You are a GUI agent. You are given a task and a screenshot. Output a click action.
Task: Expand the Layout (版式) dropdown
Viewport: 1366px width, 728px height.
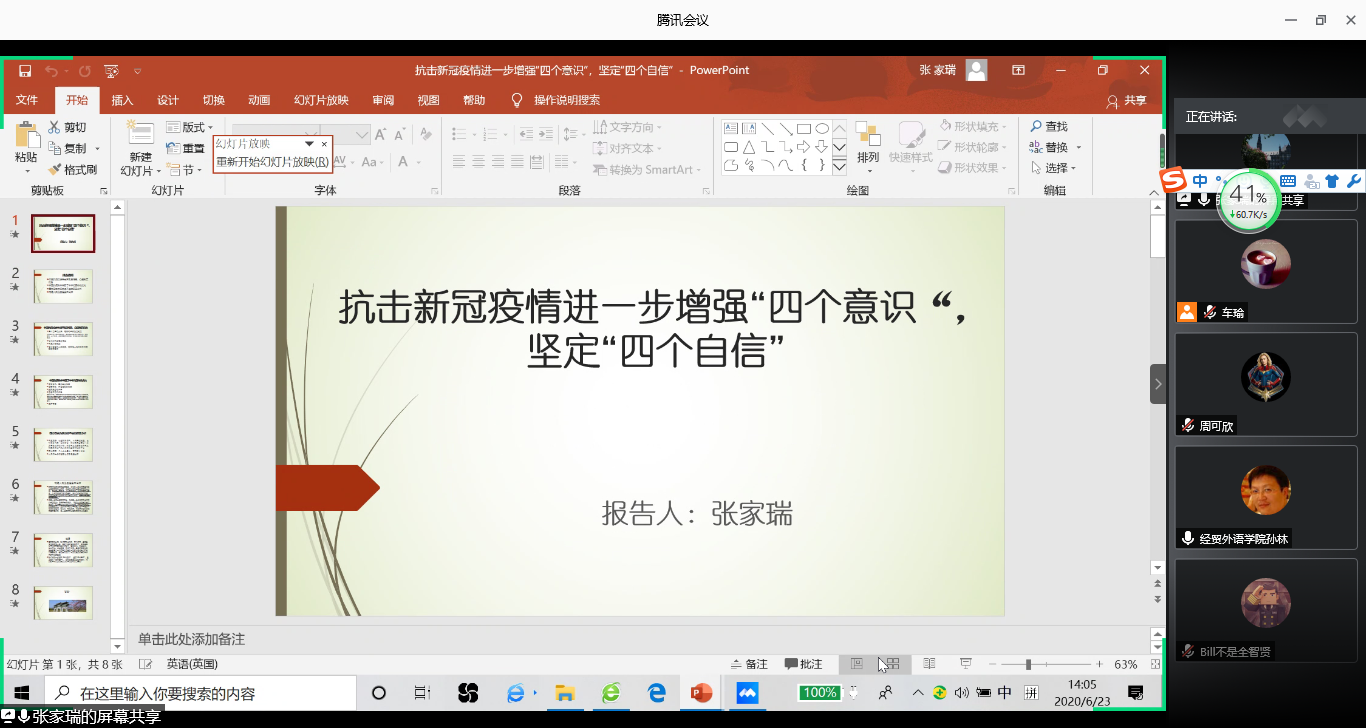[190, 127]
